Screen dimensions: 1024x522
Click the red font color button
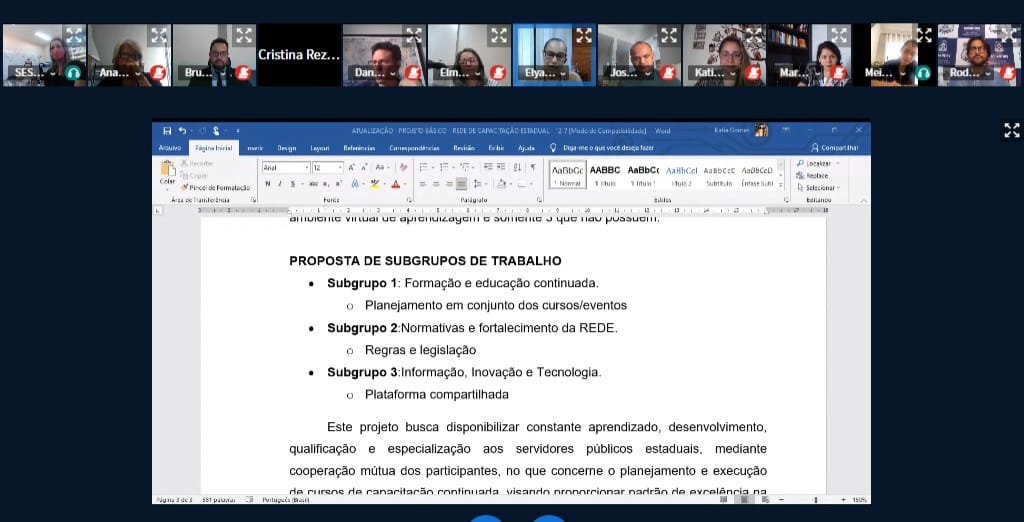(x=395, y=184)
